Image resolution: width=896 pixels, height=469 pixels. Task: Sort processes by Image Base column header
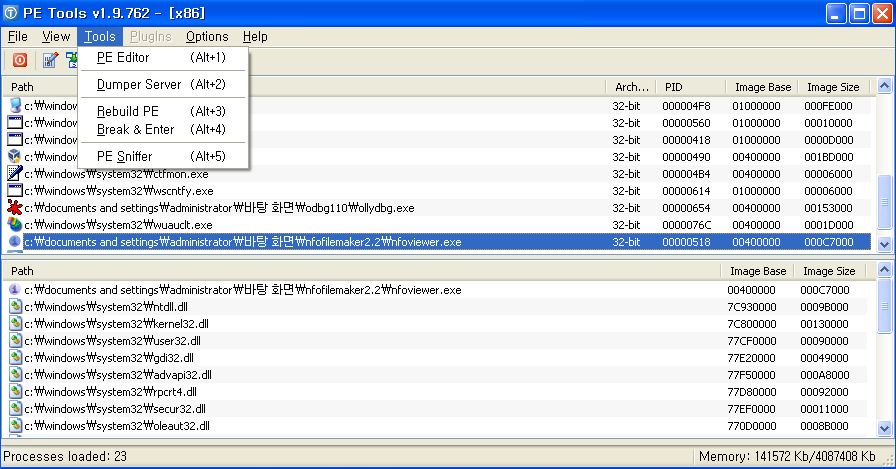pos(762,87)
